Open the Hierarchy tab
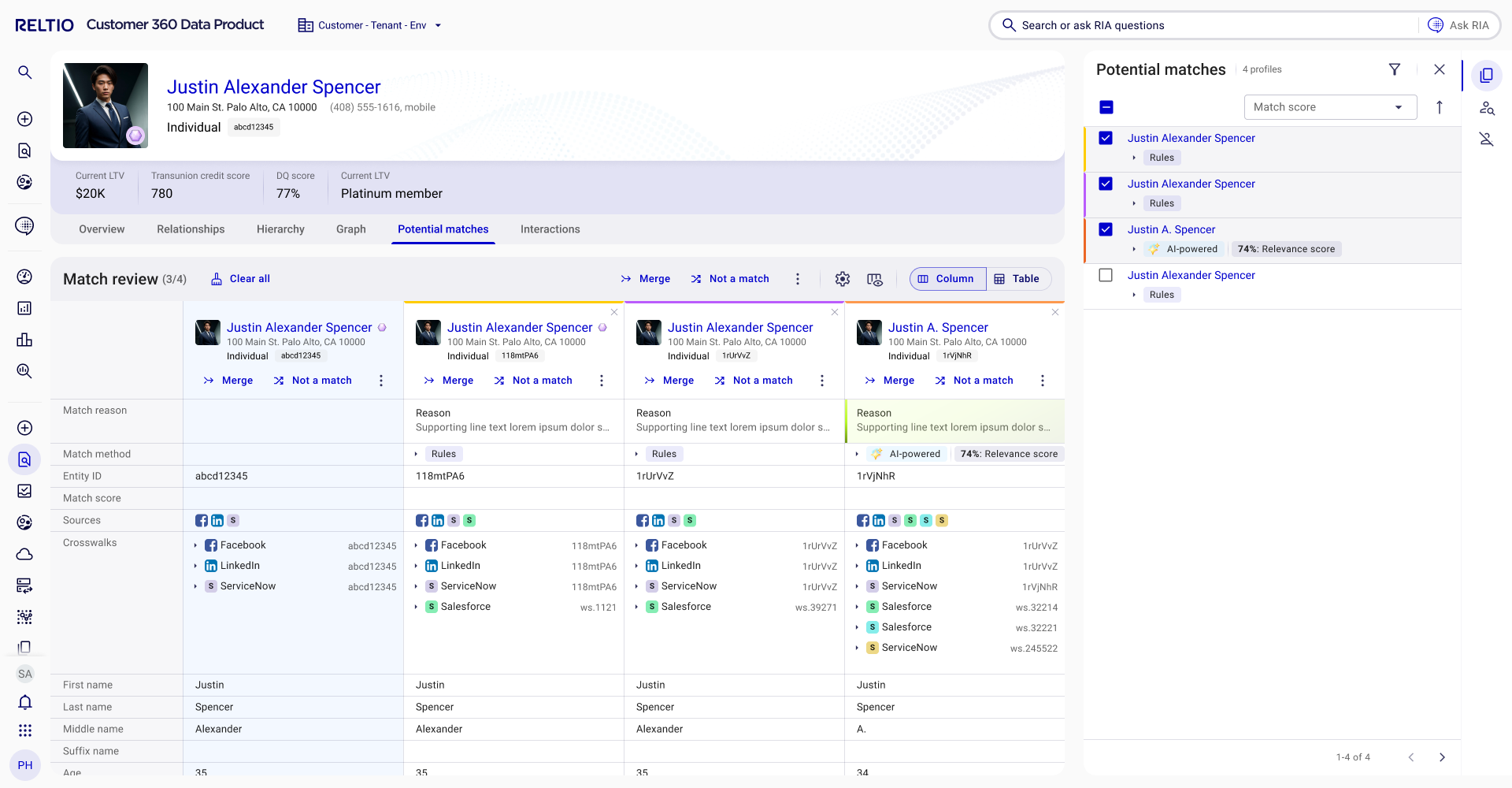Viewport: 1512px width, 788px height. (x=280, y=229)
